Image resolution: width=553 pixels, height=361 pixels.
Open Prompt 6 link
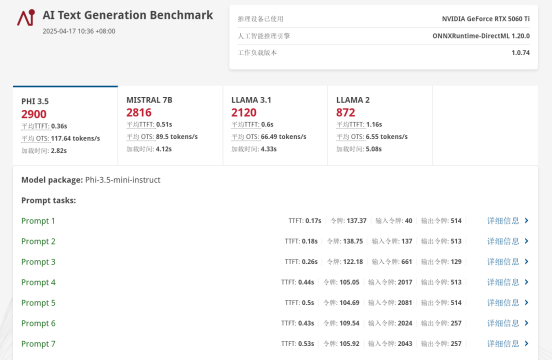[38, 323]
